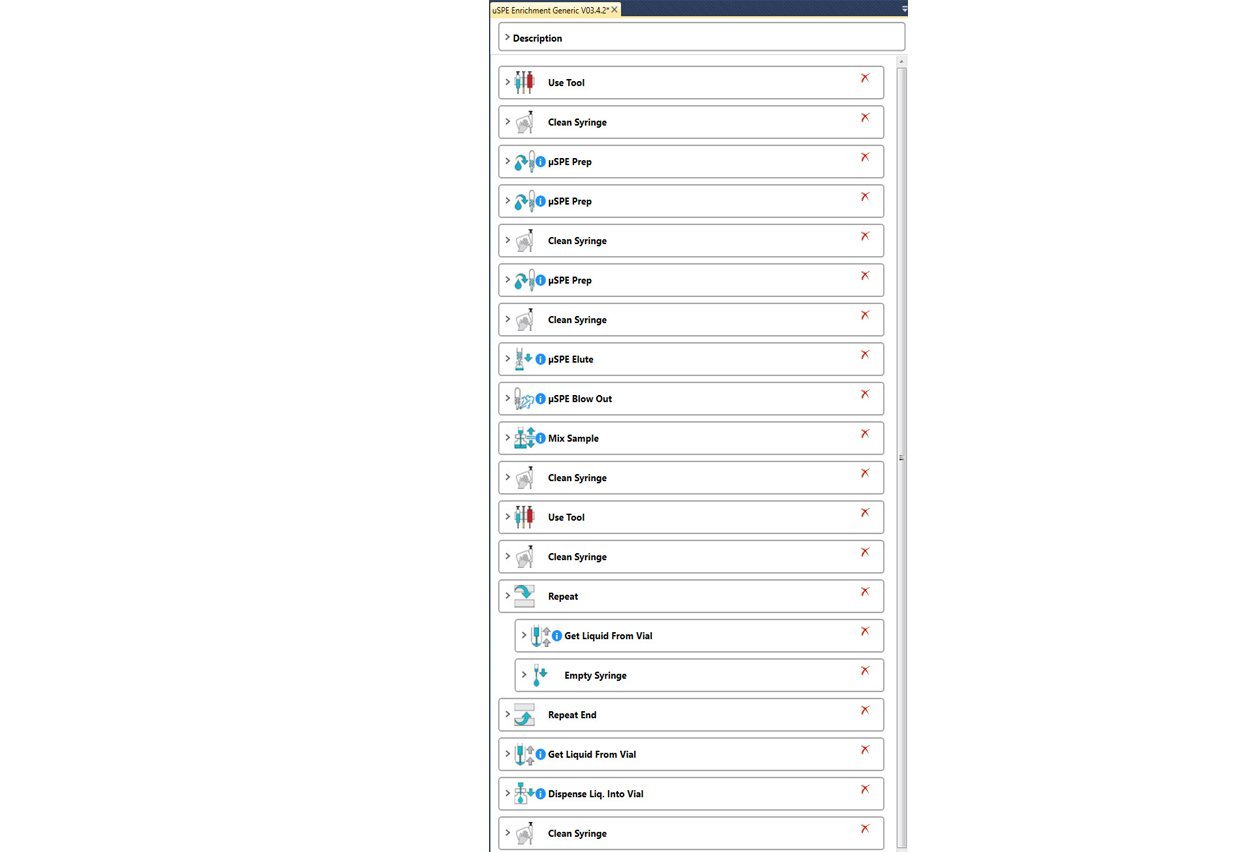1245x852 pixels.
Task: Click the Repeat loop step icon
Action: coord(524,596)
